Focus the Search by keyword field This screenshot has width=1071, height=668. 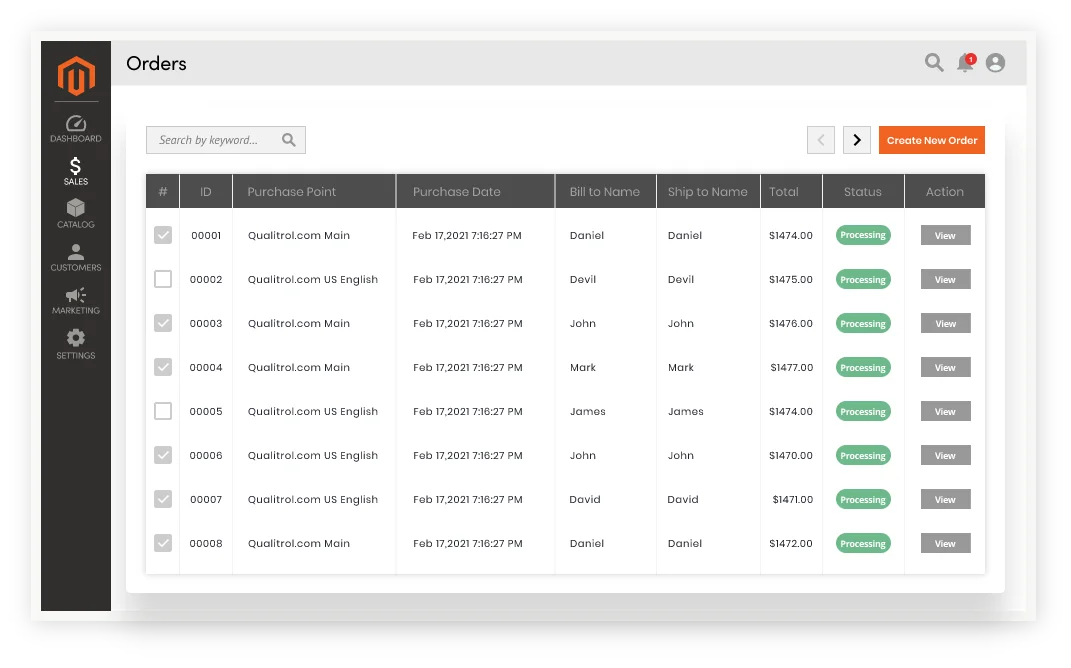pos(225,140)
